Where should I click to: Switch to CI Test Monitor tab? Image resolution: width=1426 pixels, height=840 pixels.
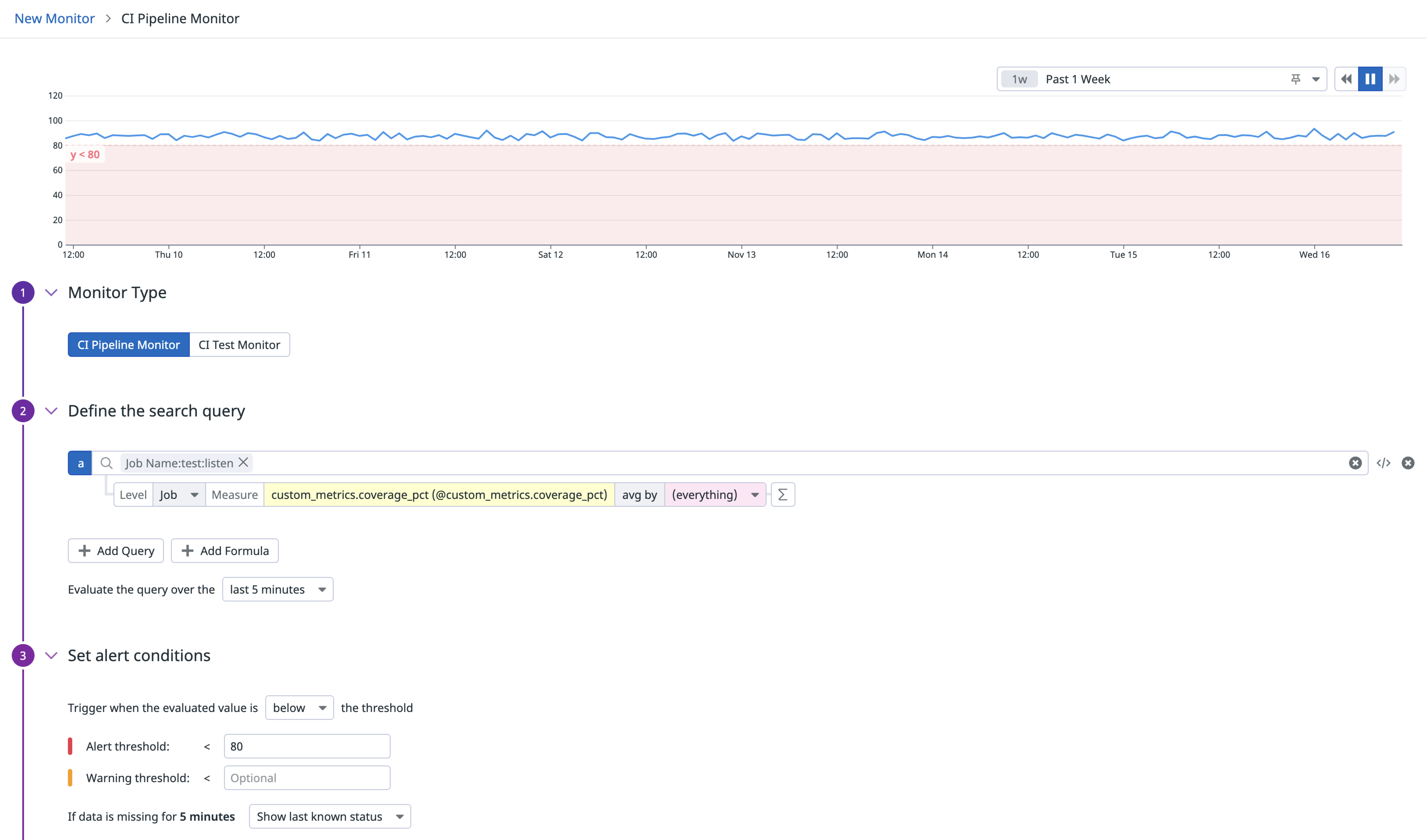point(239,345)
